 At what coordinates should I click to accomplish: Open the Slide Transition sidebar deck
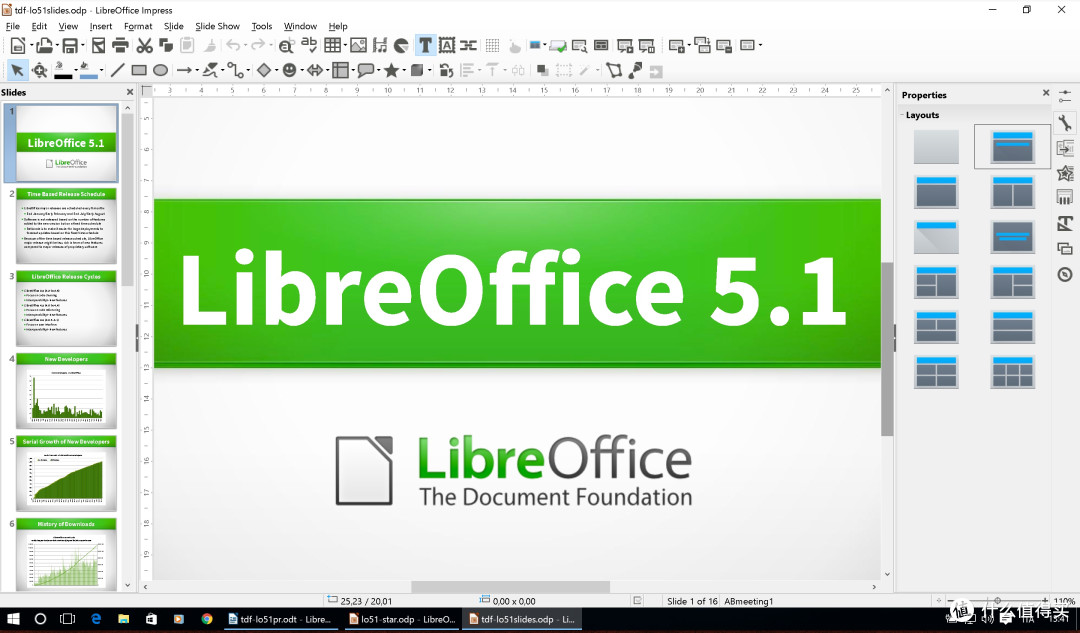pos(1065,148)
